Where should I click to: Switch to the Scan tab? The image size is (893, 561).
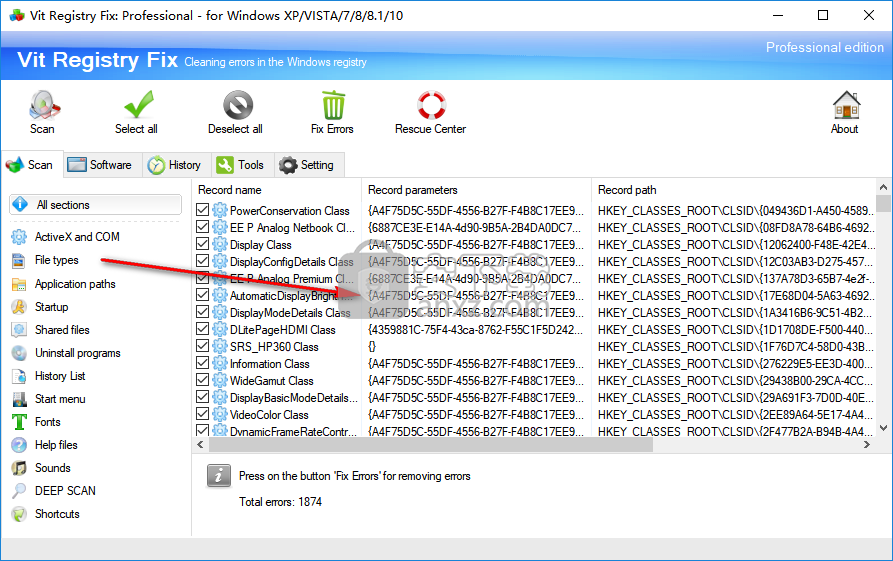pos(32,165)
